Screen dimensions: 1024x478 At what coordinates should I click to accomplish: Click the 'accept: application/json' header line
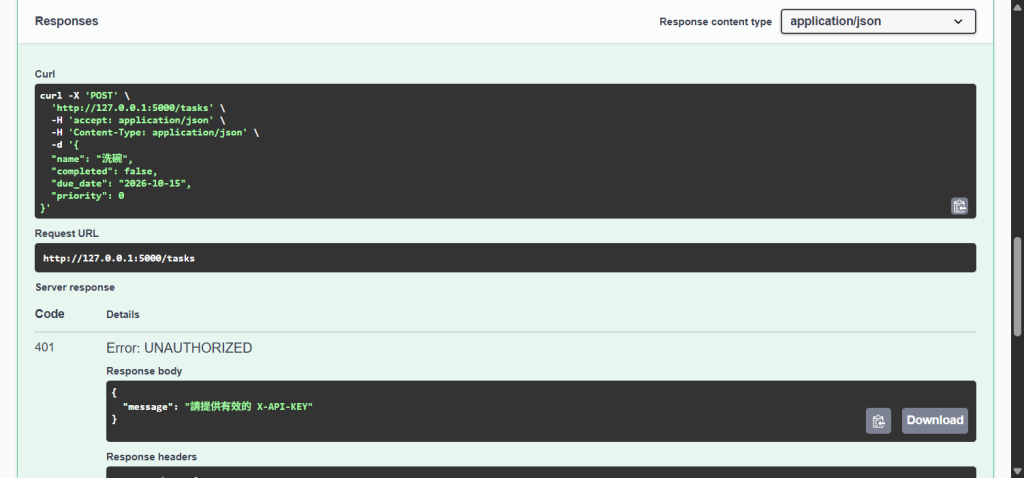138,120
